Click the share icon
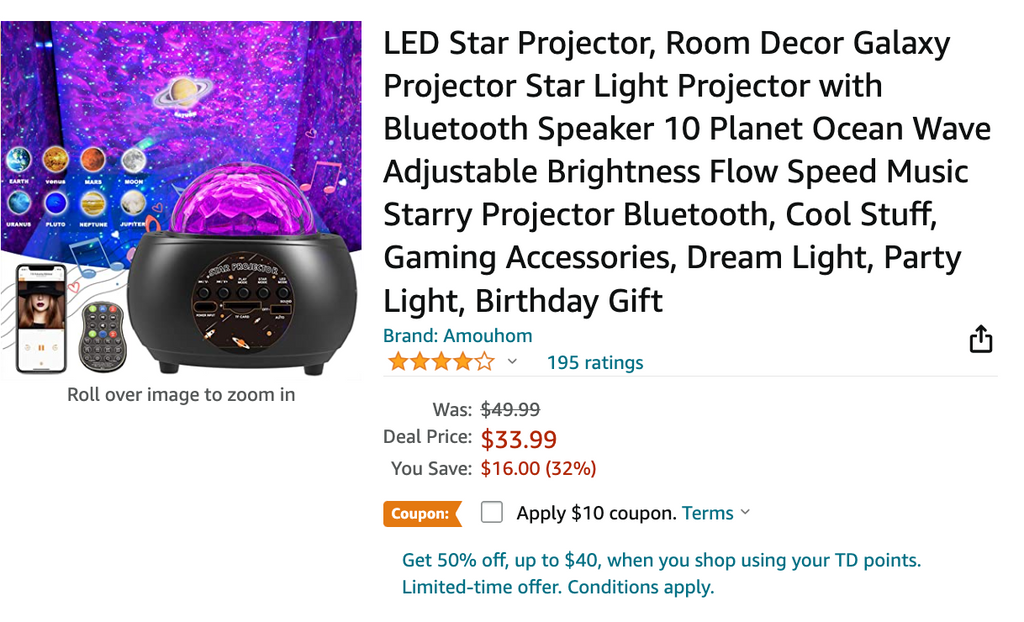Image resolution: width=1024 pixels, height=622 pixels. (981, 340)
